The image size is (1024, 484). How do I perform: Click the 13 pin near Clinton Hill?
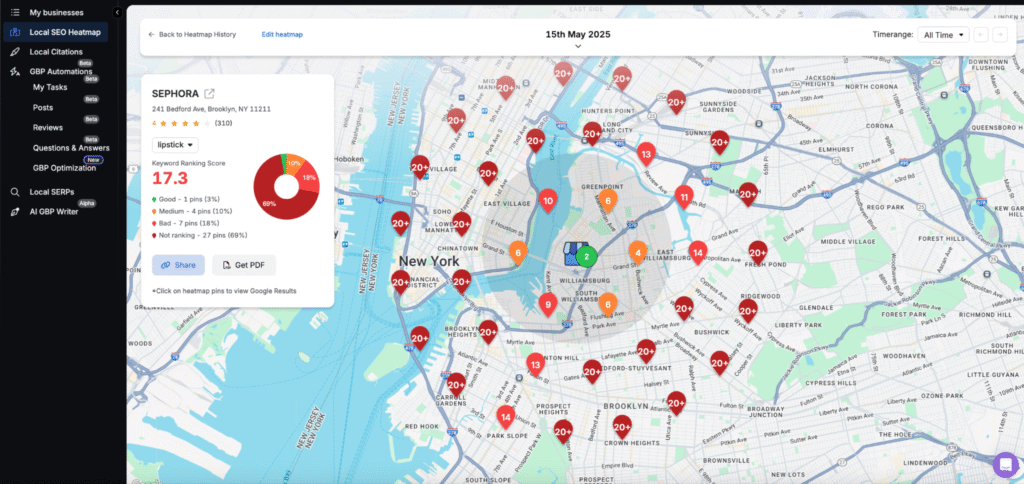coord(536,364)
